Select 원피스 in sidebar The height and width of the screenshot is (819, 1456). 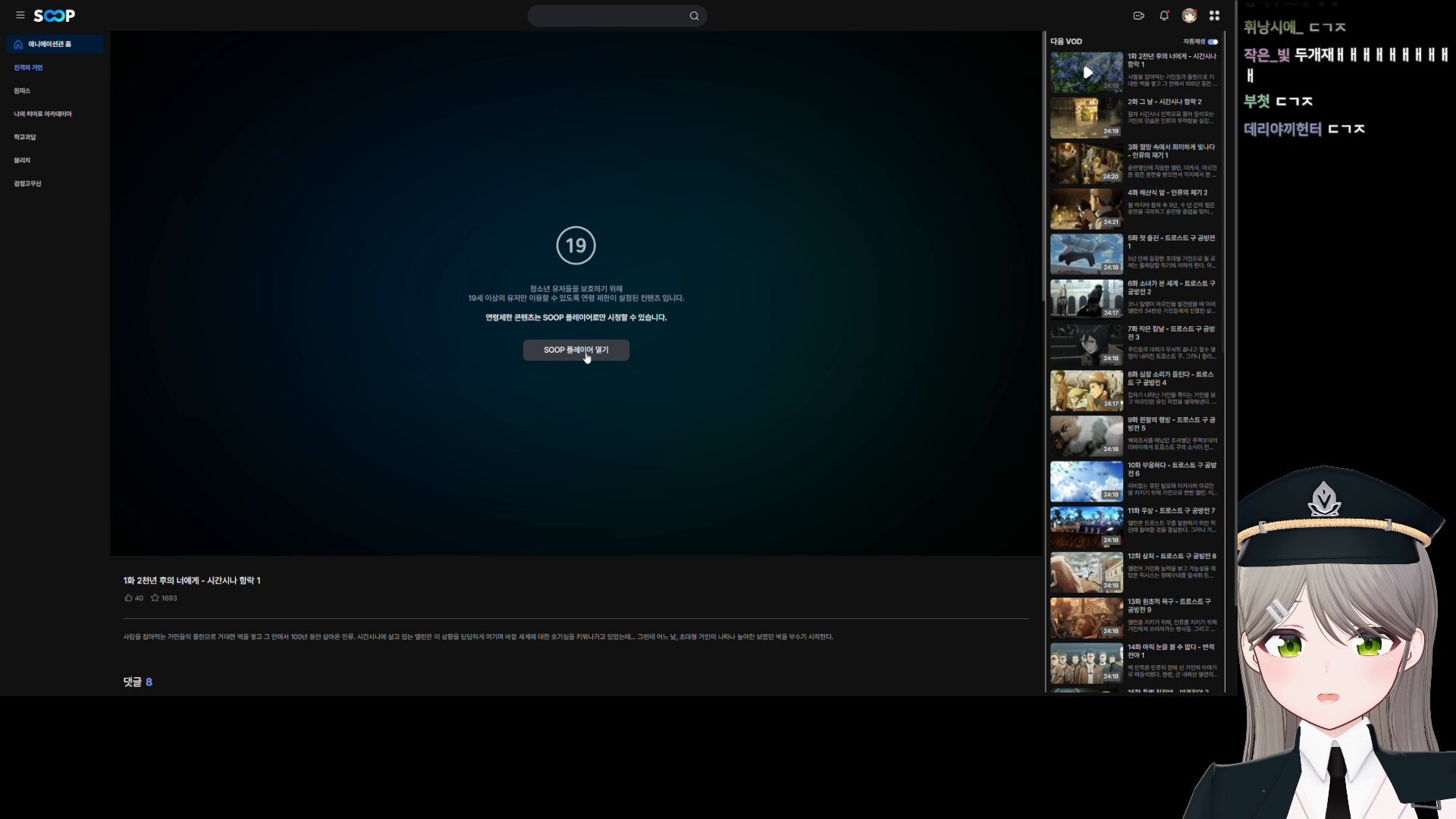(22, 91)
